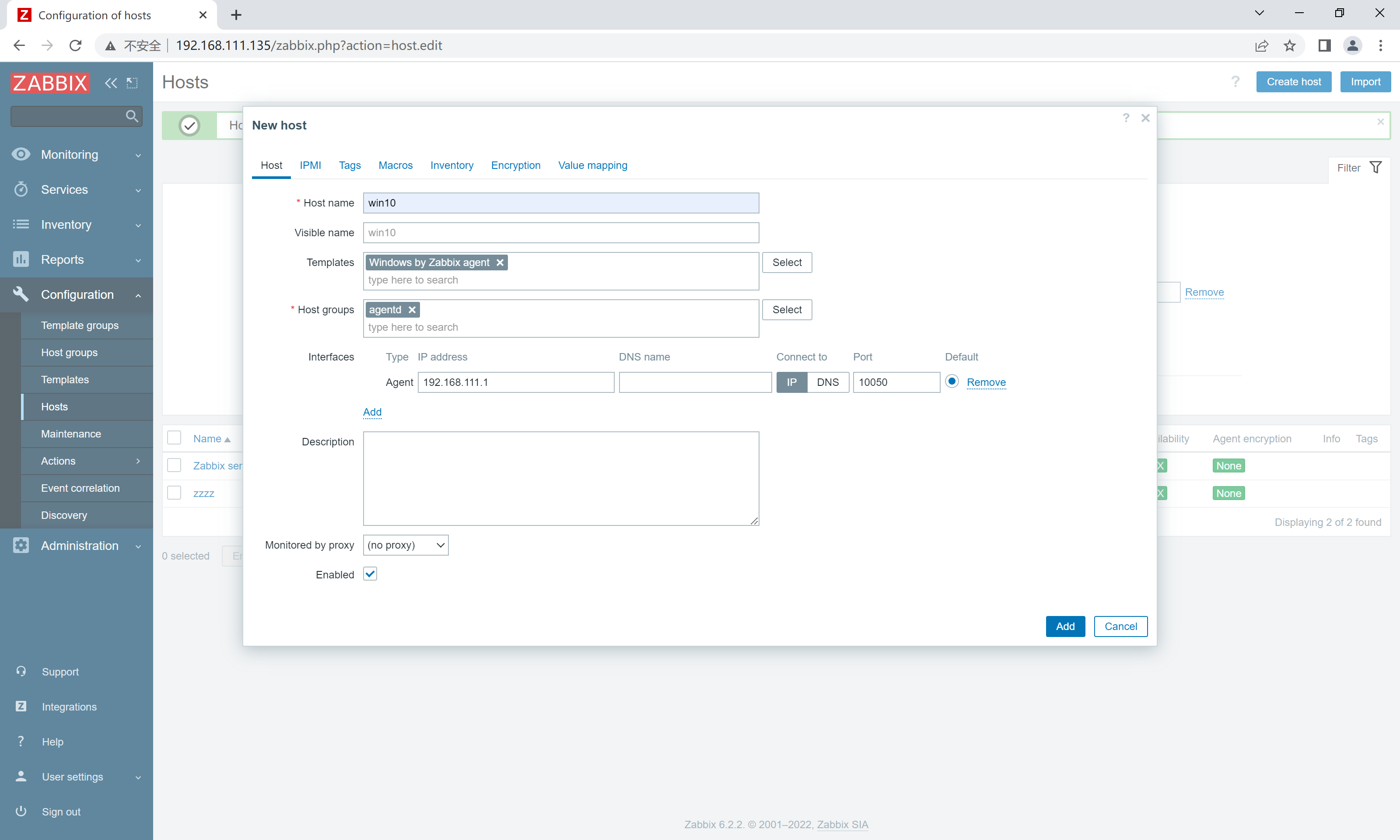Expand the User settings chevron
This screenshot has width=1400, height=840.
pos(138,777)
